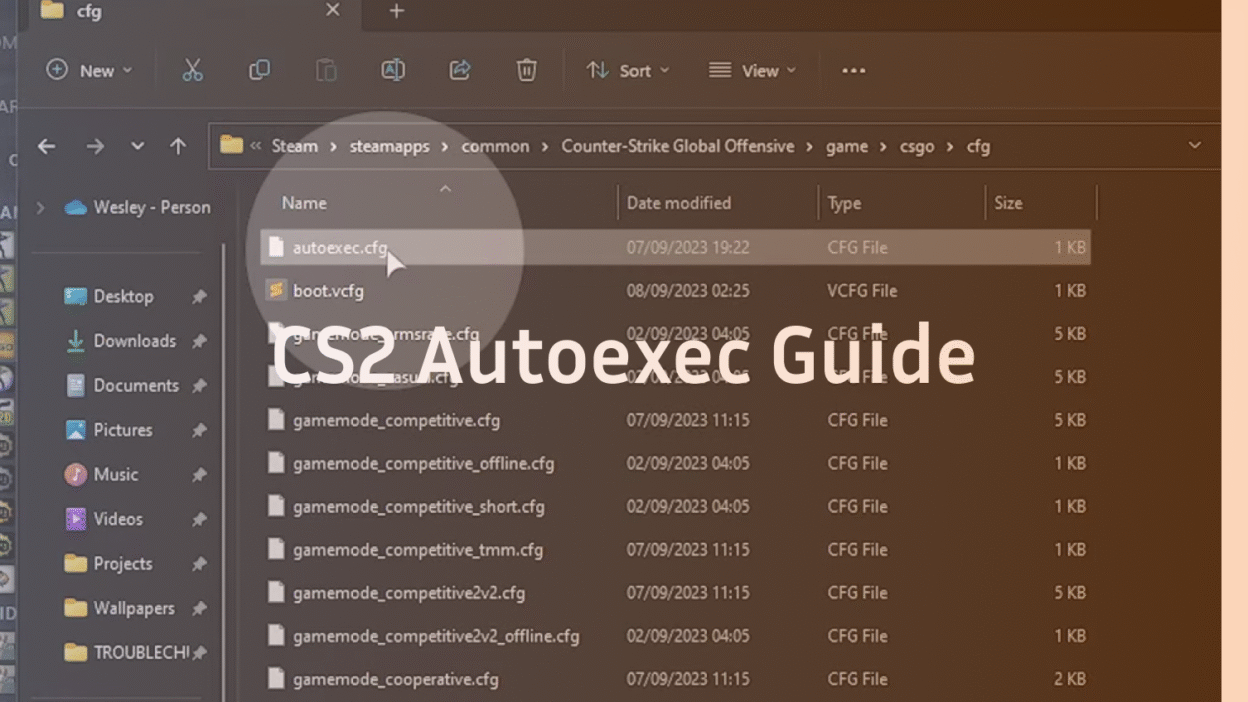Click the Paste icon on the command bar
1248x702 pixels.
pos(326,70)
